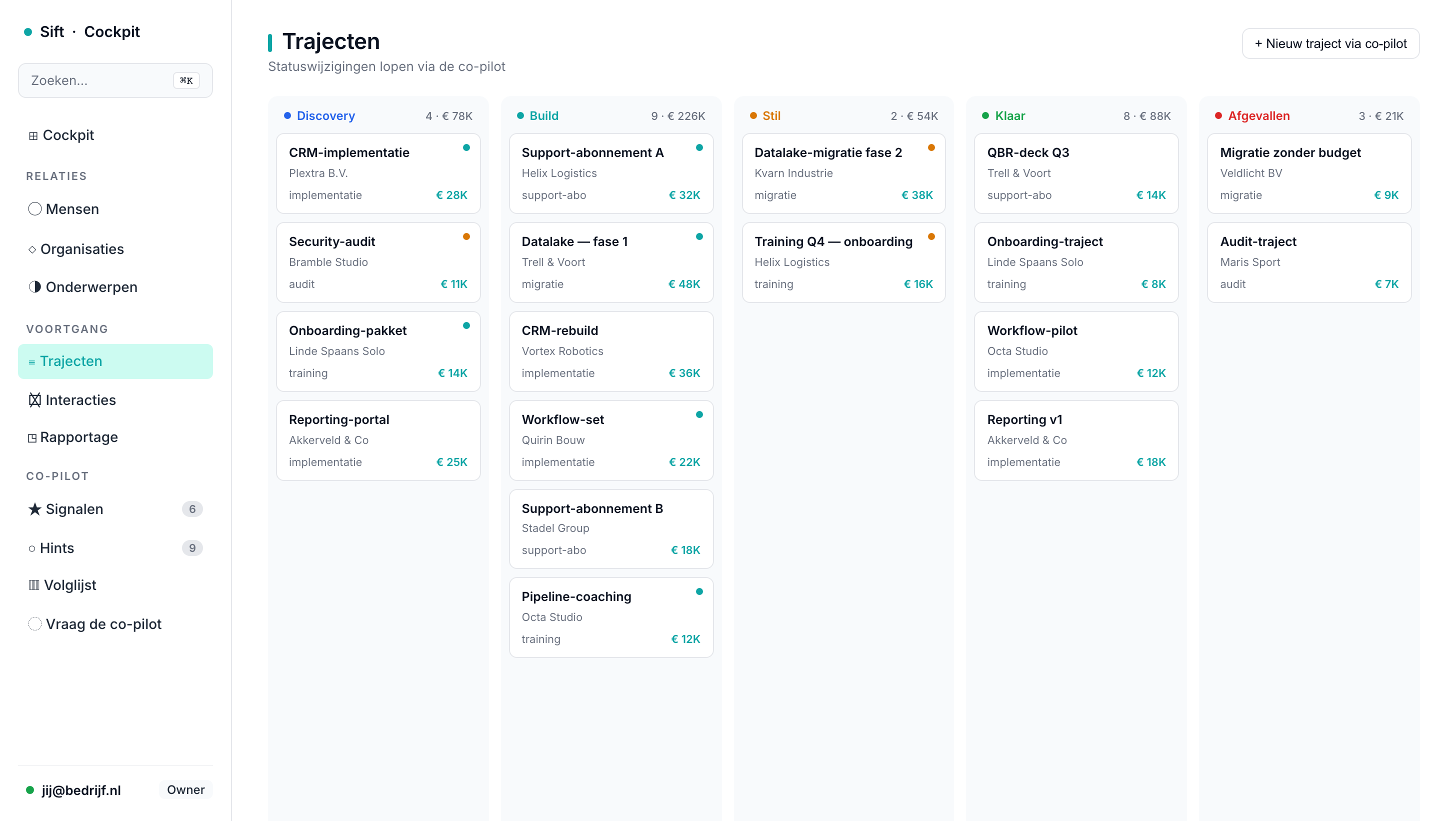Click the Sift · Cockpit title
This screenshot has width=1456, height=821.
pyautogui.click(x=89, y=32)
